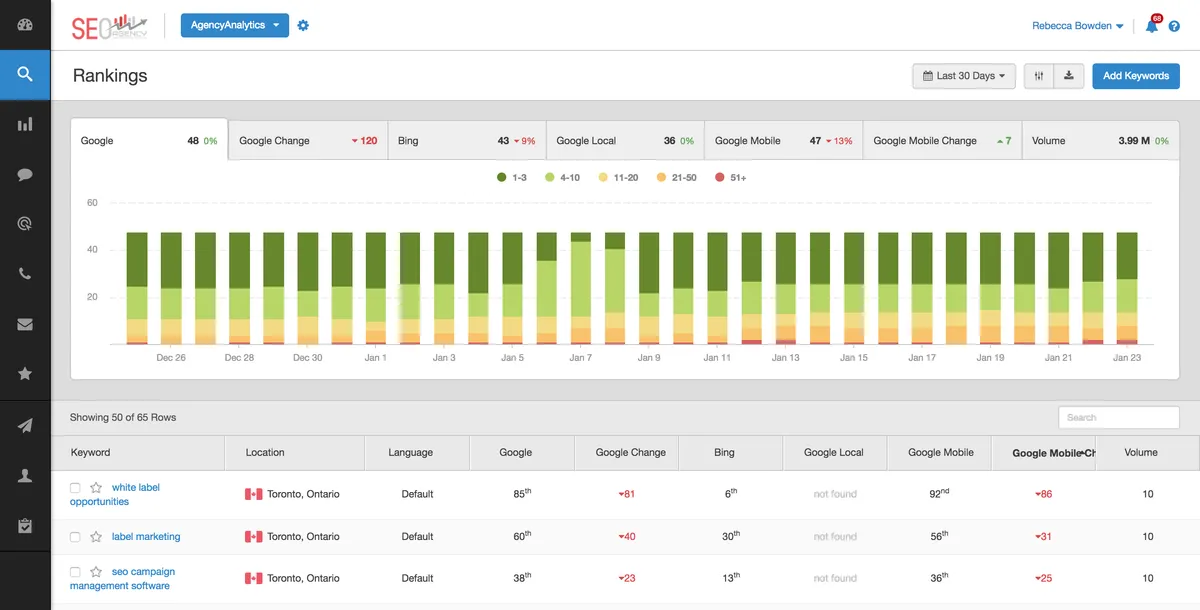The width and height of the screenshot is (1200, 610).
Task: Tick the label marketing row checkbox
Action: pyautogui.click(x=75, y=537)
